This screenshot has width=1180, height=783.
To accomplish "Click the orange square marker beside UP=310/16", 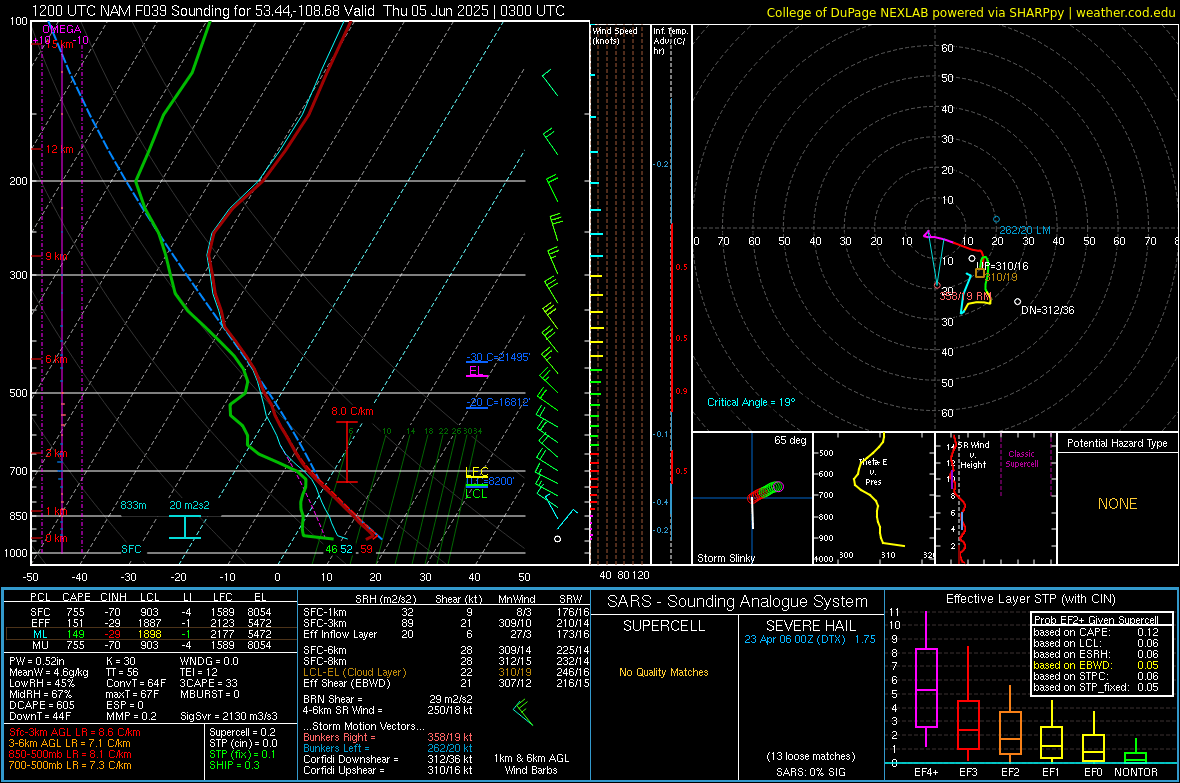I will [980, 272].
